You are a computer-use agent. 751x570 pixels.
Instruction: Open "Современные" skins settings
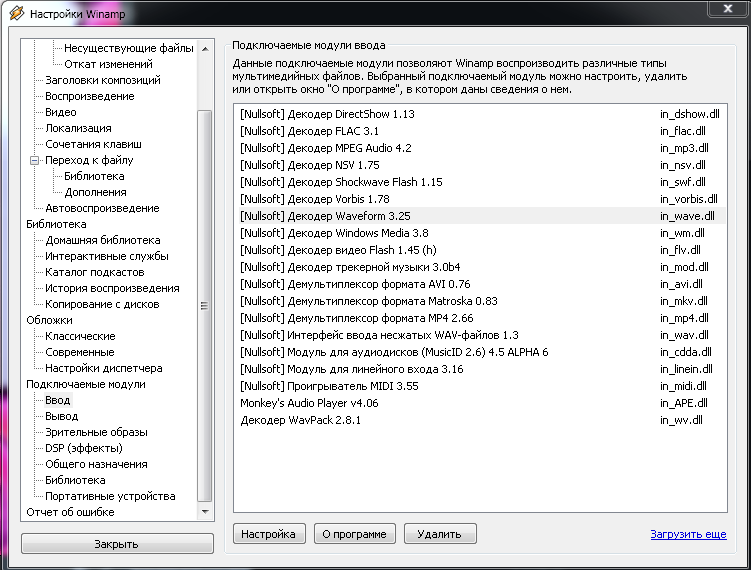pyautogui.click(x=80, y=353)
